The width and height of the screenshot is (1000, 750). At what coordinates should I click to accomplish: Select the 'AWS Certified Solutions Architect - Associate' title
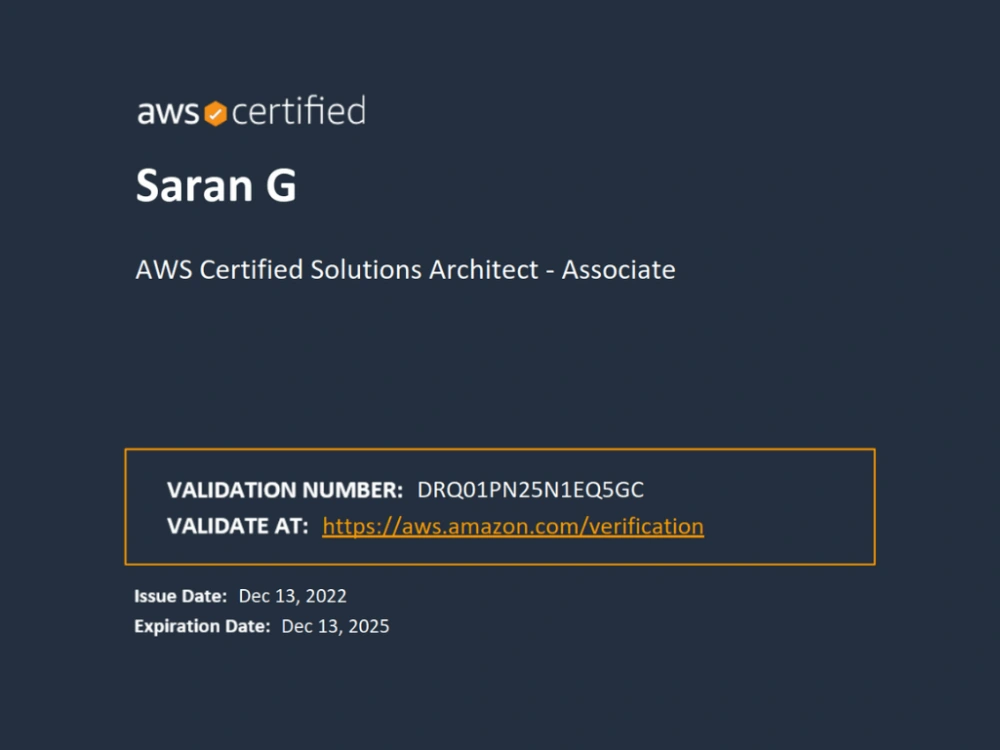tap(405, 269)
